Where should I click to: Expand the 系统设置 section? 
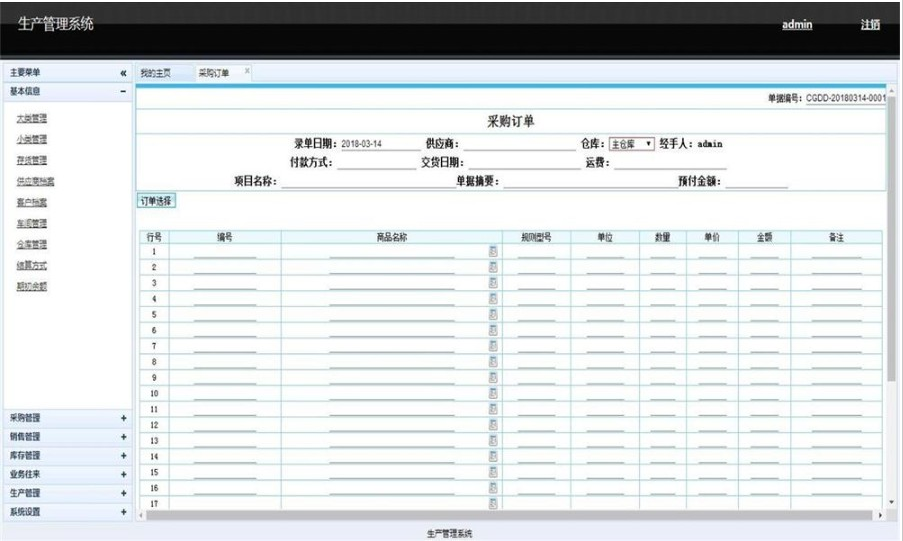(123, 512)
